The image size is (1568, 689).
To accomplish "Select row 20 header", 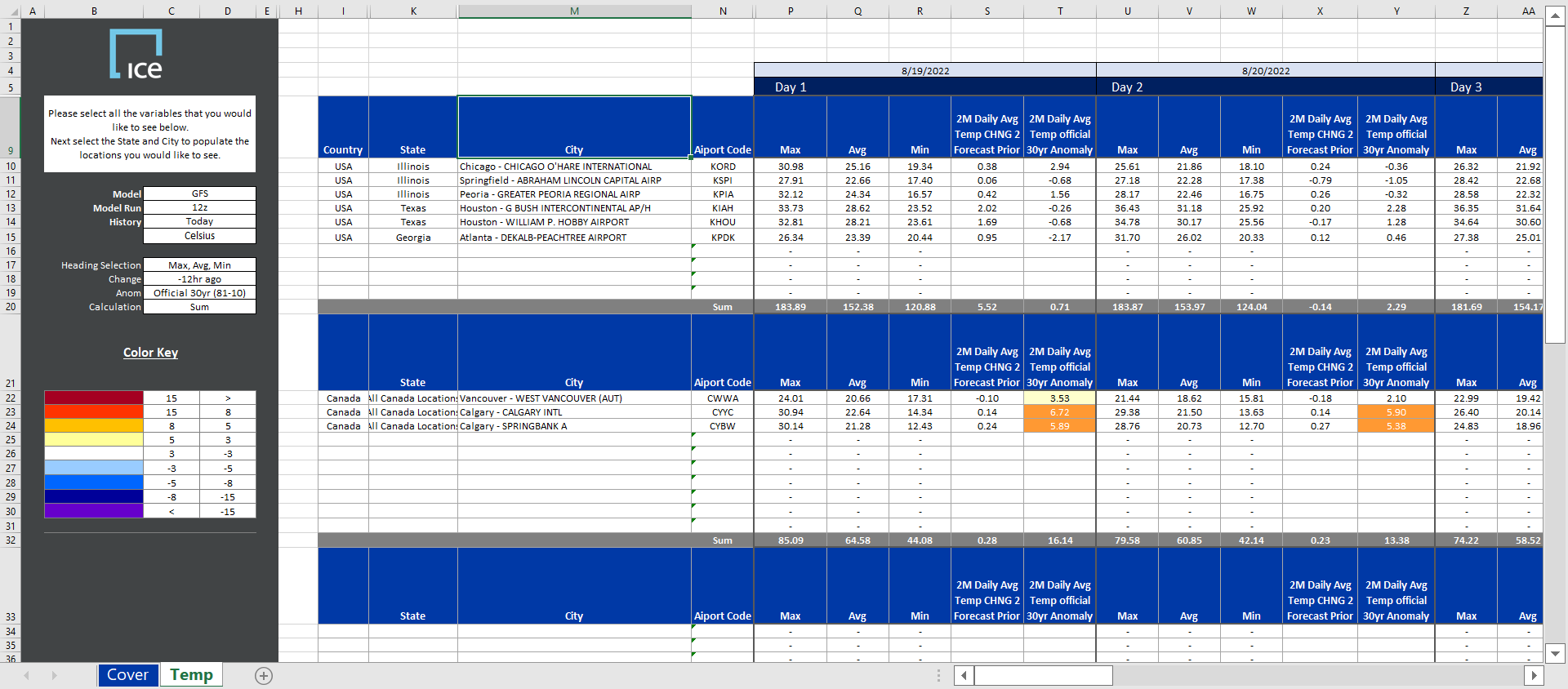I will (x=11, y=307).
